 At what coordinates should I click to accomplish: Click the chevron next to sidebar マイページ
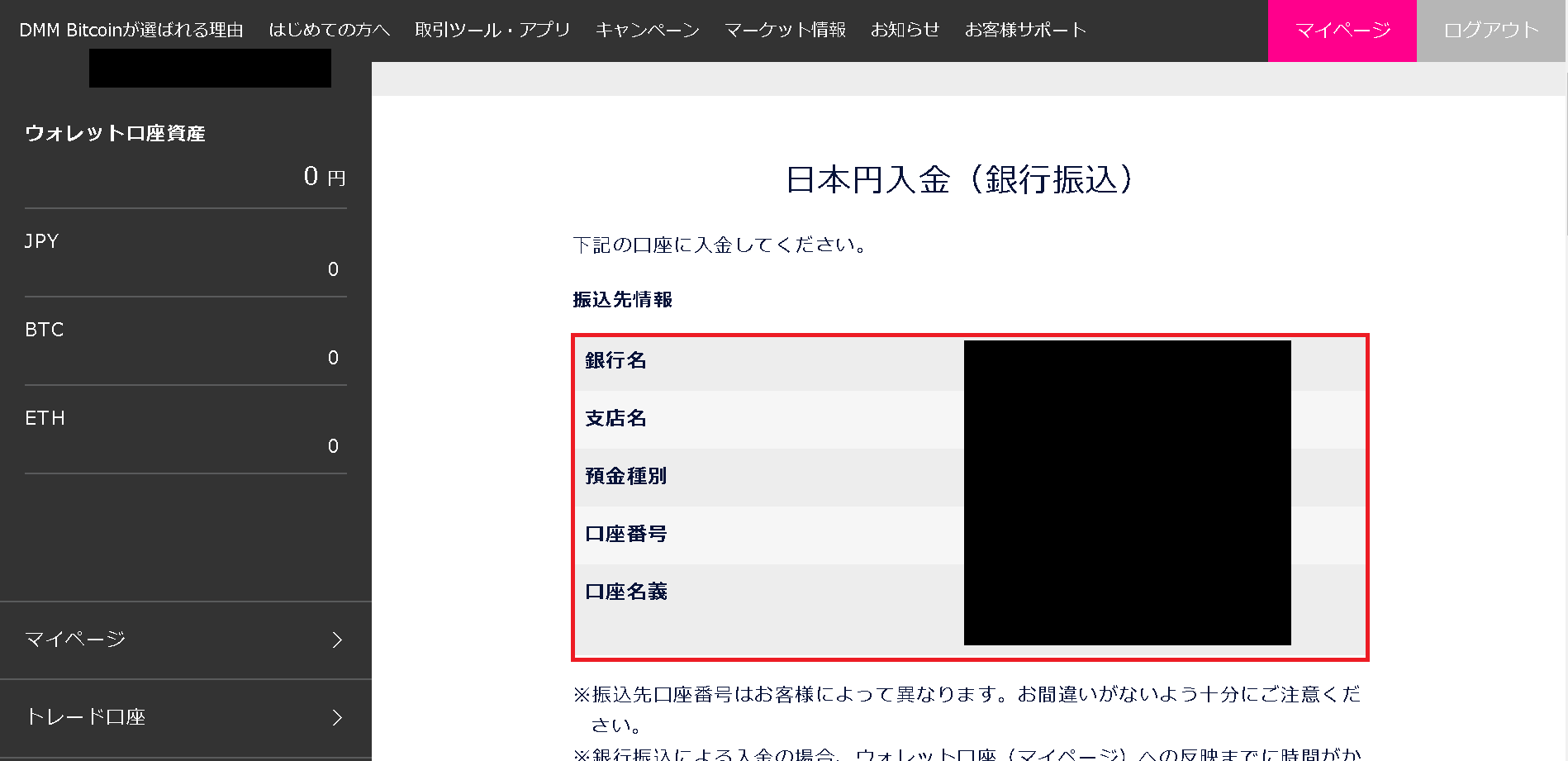coord(337,640)
